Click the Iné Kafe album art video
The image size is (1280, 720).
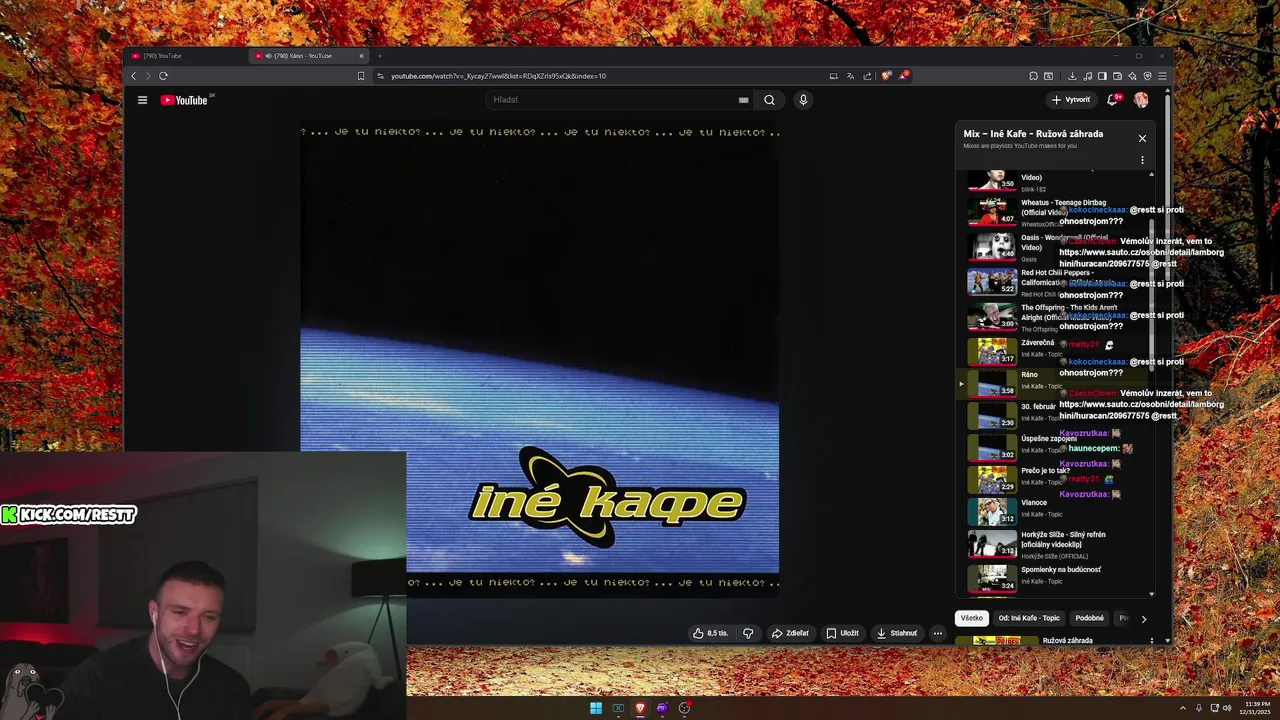pos(540,360)
